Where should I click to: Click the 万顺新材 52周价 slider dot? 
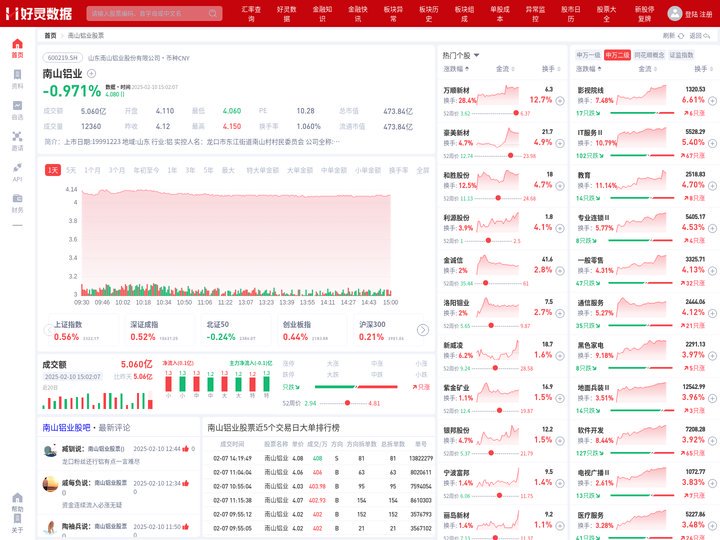pyautogui.click(x=516, y=113)
